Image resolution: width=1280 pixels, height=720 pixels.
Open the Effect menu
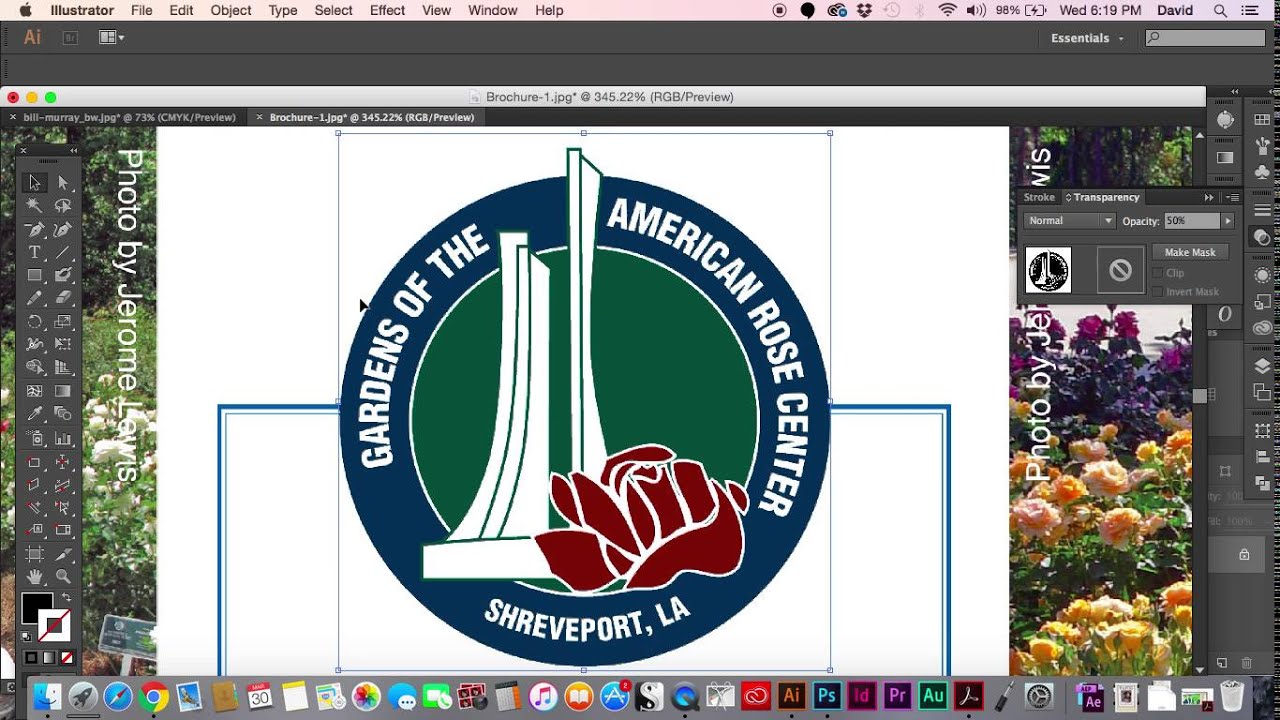coord(387,10)
